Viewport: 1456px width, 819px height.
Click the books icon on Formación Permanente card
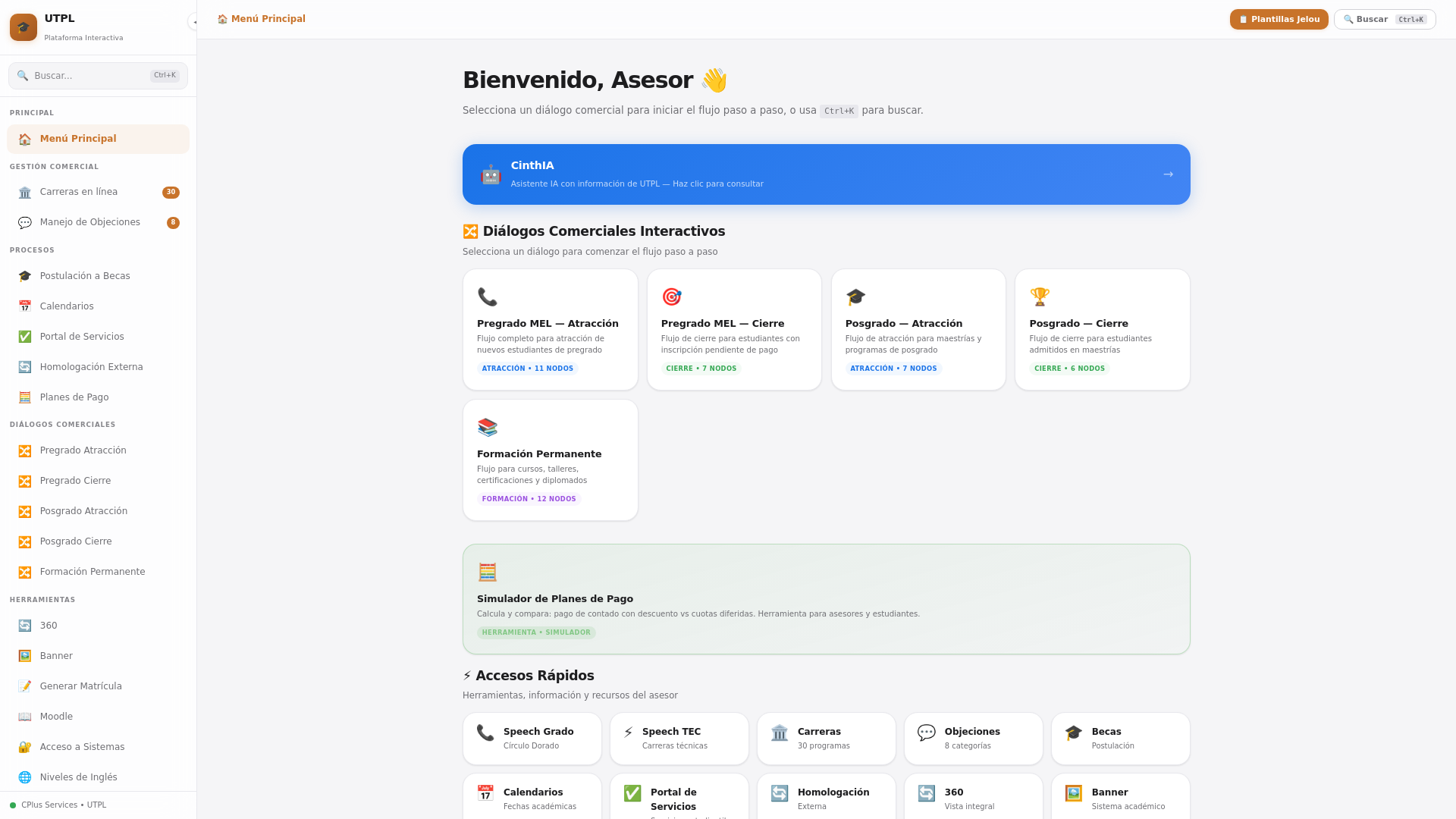(488, 427)
